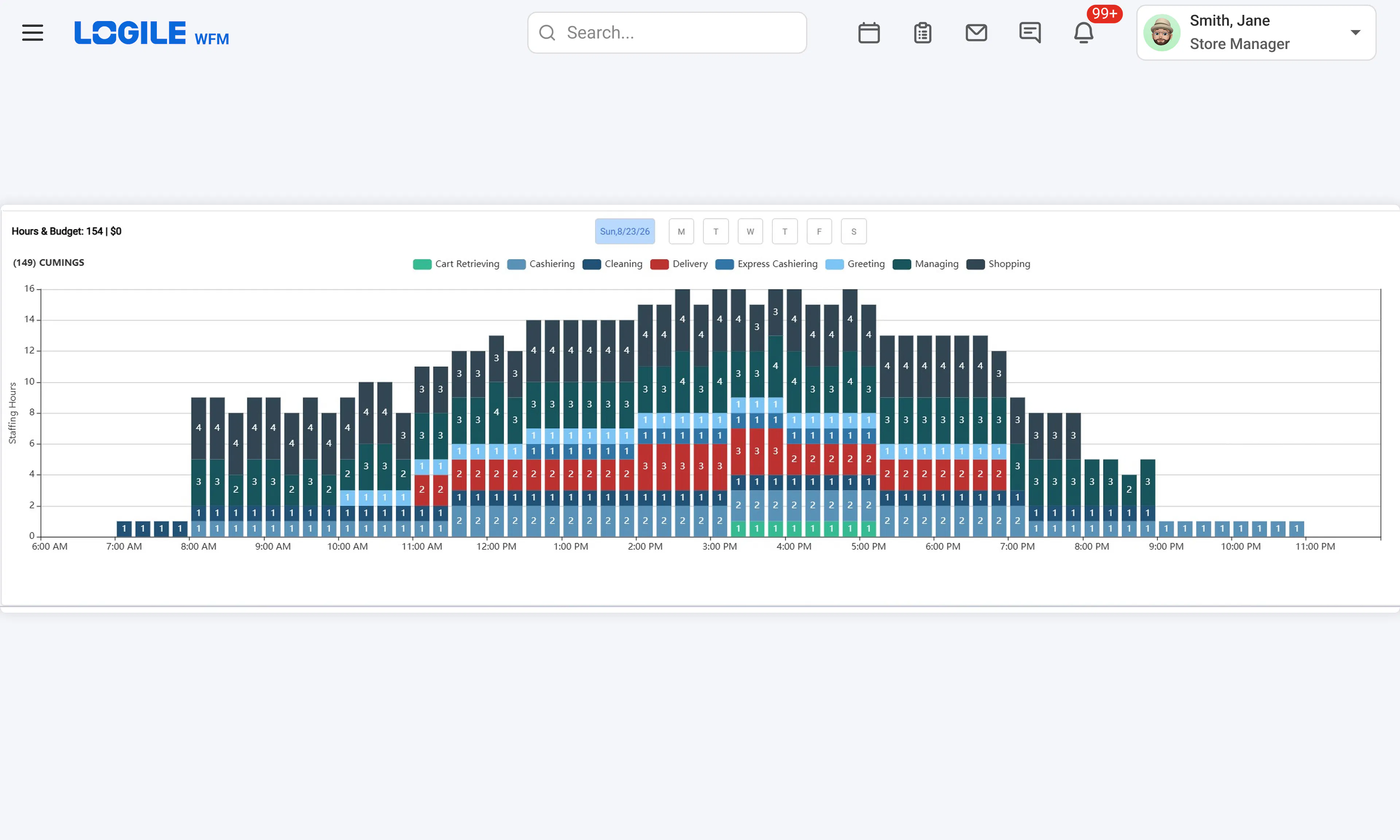Open the mail envelope icon
The height and width of the screenshot is (840, 1400).
point(976,33)
